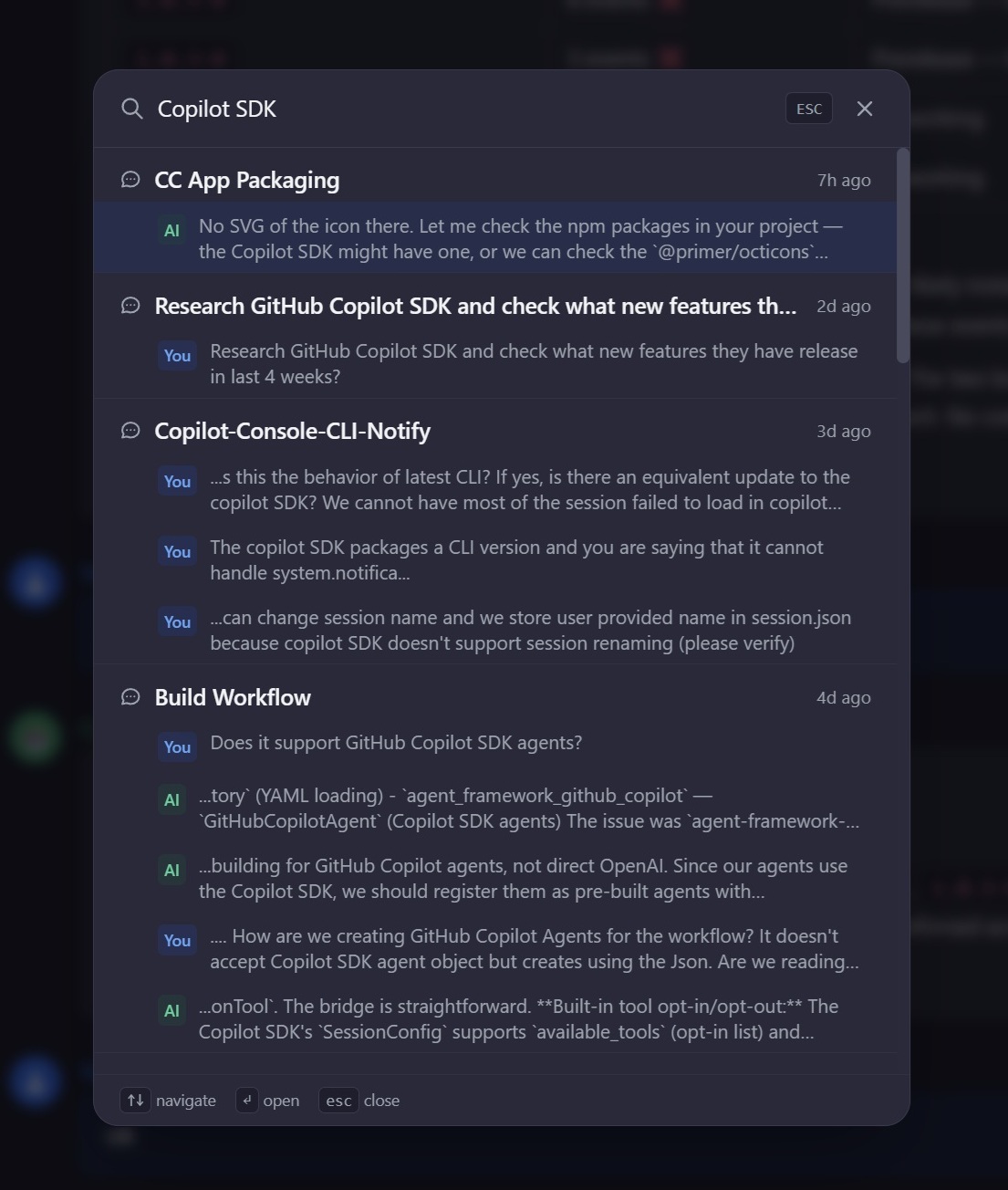Click the search field containing Copilot SDK
Viewport: 1008px width, 1190px height.
click(x=456, y=110)
